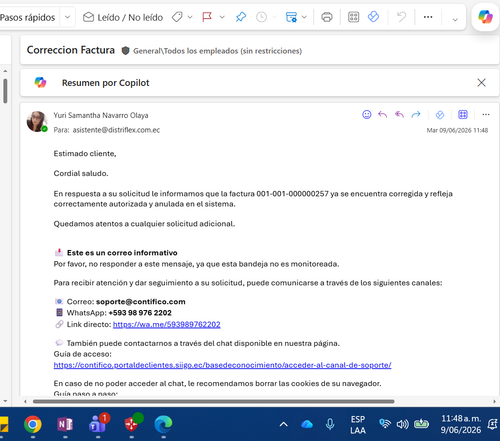Click the blue Viva diamond icon in toolbar
The image size is (500, 441).
click(373, 17)
